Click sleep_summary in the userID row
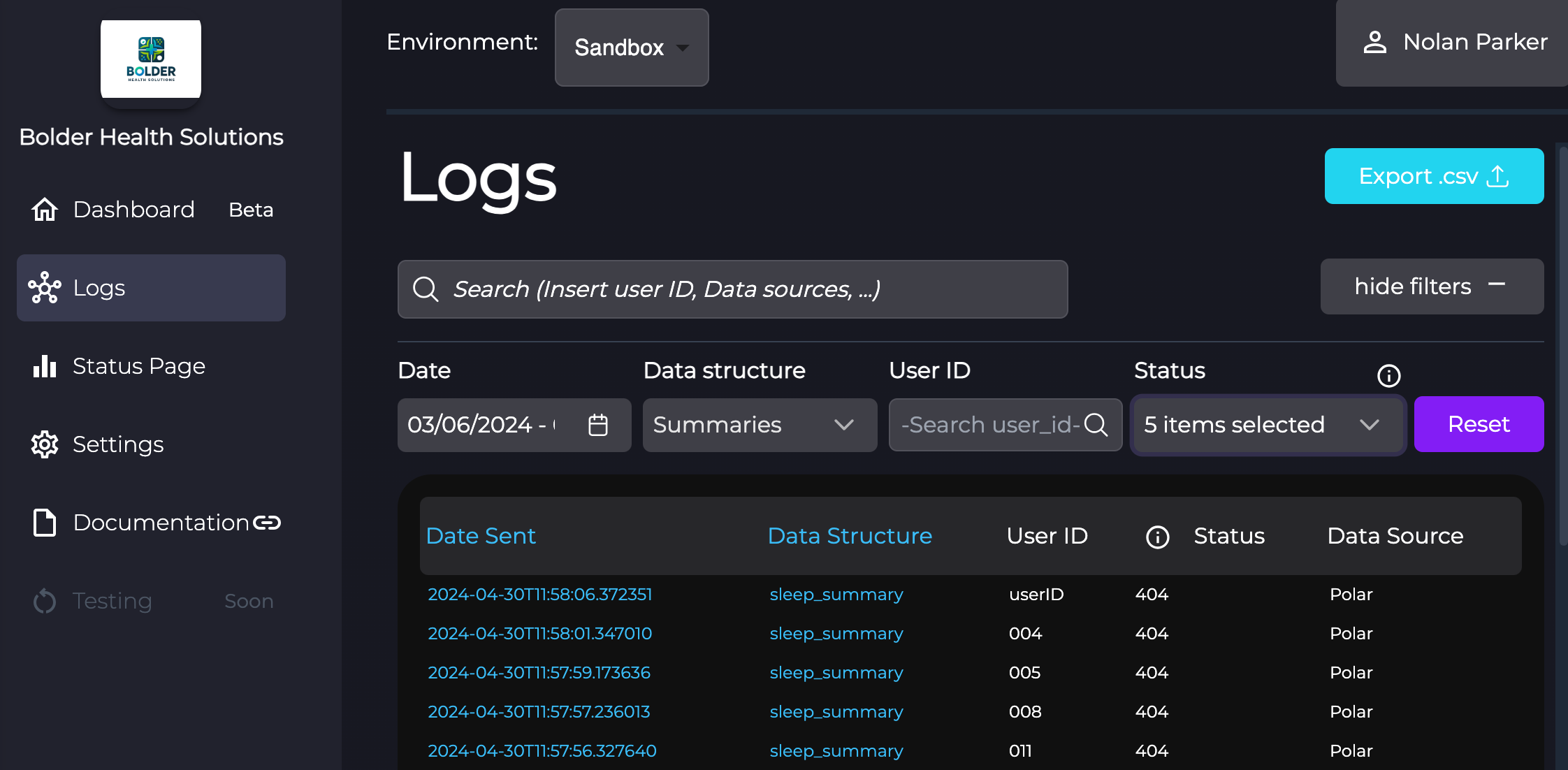The image size is (1568, 770). click(x=836, y=595)
